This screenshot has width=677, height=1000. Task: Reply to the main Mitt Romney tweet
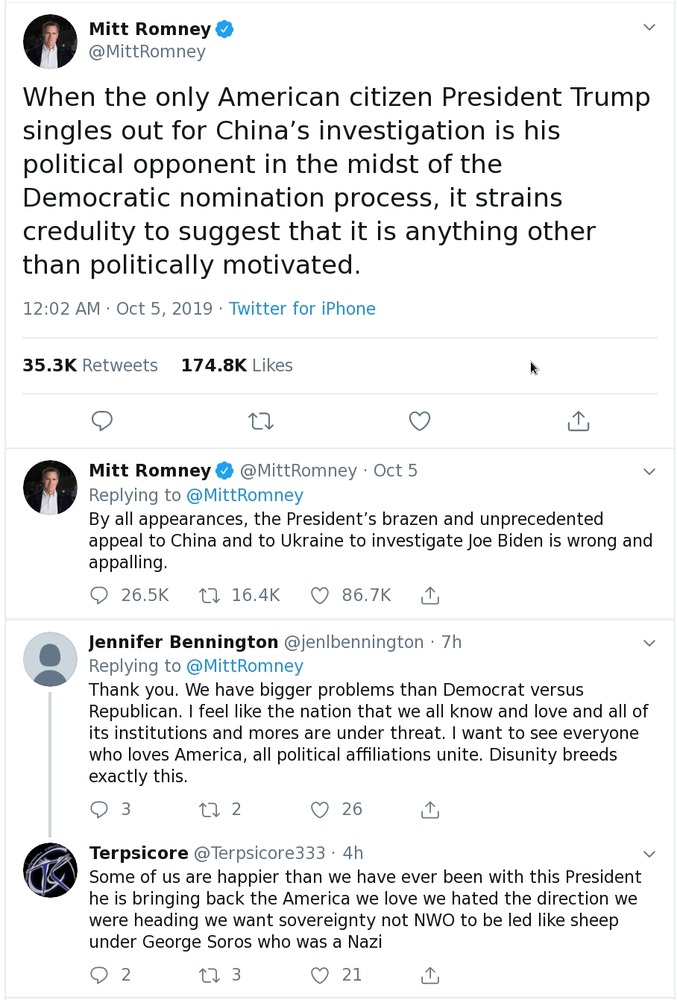click(102, 421)
